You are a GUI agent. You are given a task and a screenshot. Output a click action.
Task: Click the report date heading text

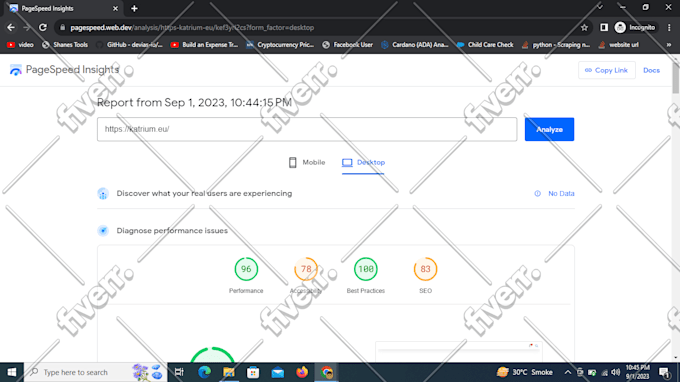[194, 103]
